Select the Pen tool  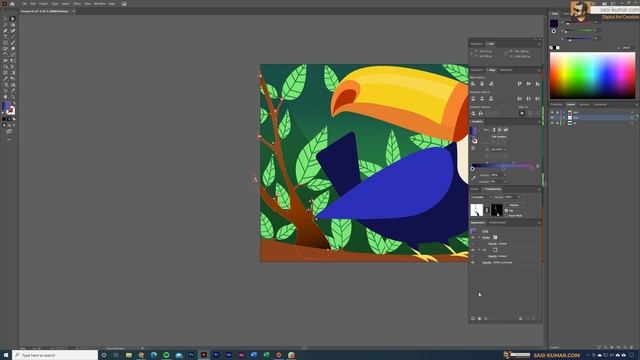[x=5, y=31]
